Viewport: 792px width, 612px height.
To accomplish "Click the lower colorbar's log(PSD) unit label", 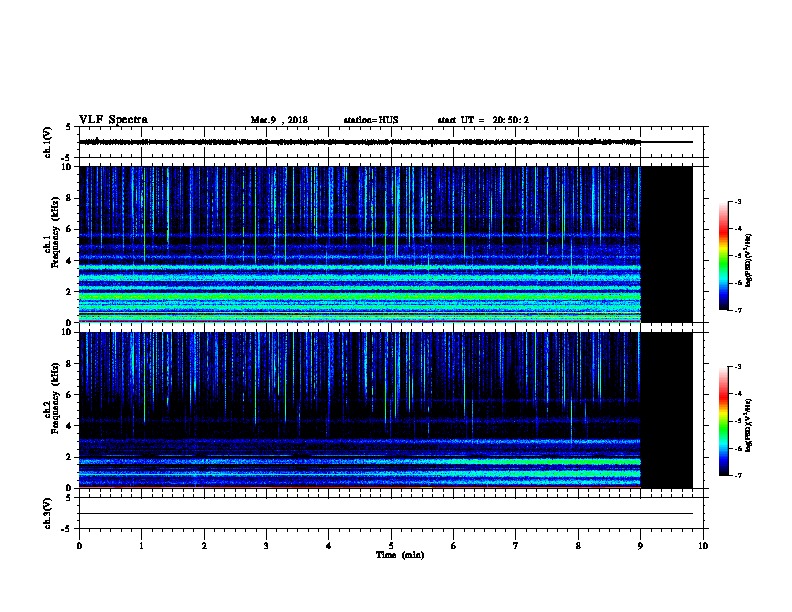I will [748, 425].
